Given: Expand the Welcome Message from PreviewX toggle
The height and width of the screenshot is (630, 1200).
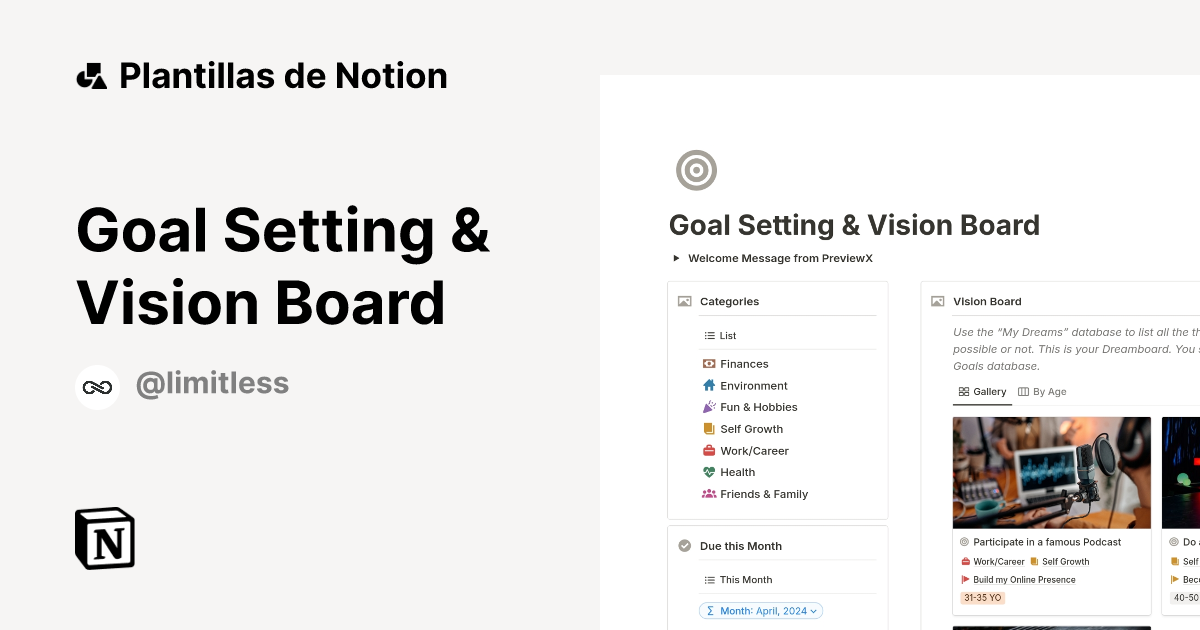Looking at the screenshot, I should tap(676, 258).
